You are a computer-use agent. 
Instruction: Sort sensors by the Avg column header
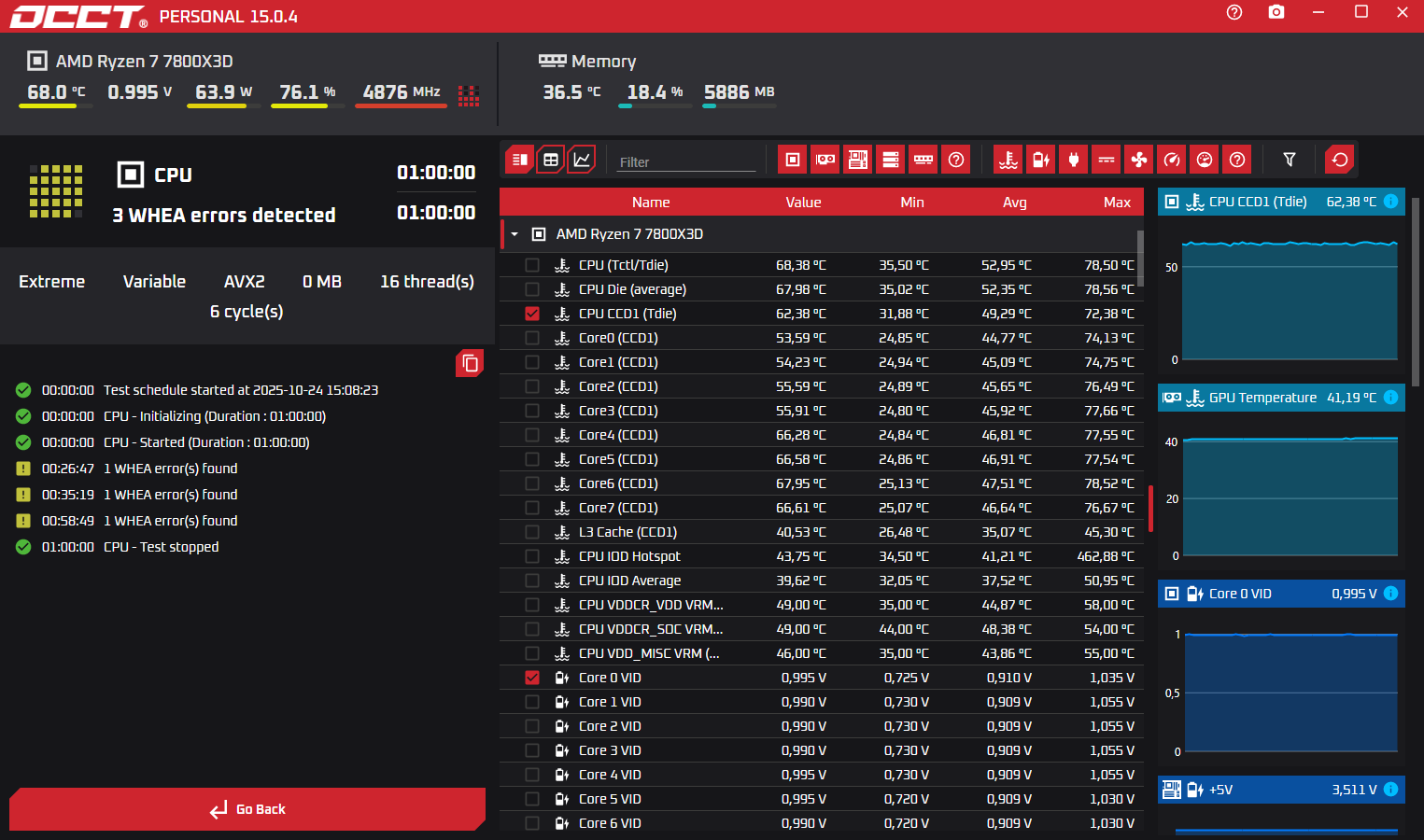pos(1015,203)
